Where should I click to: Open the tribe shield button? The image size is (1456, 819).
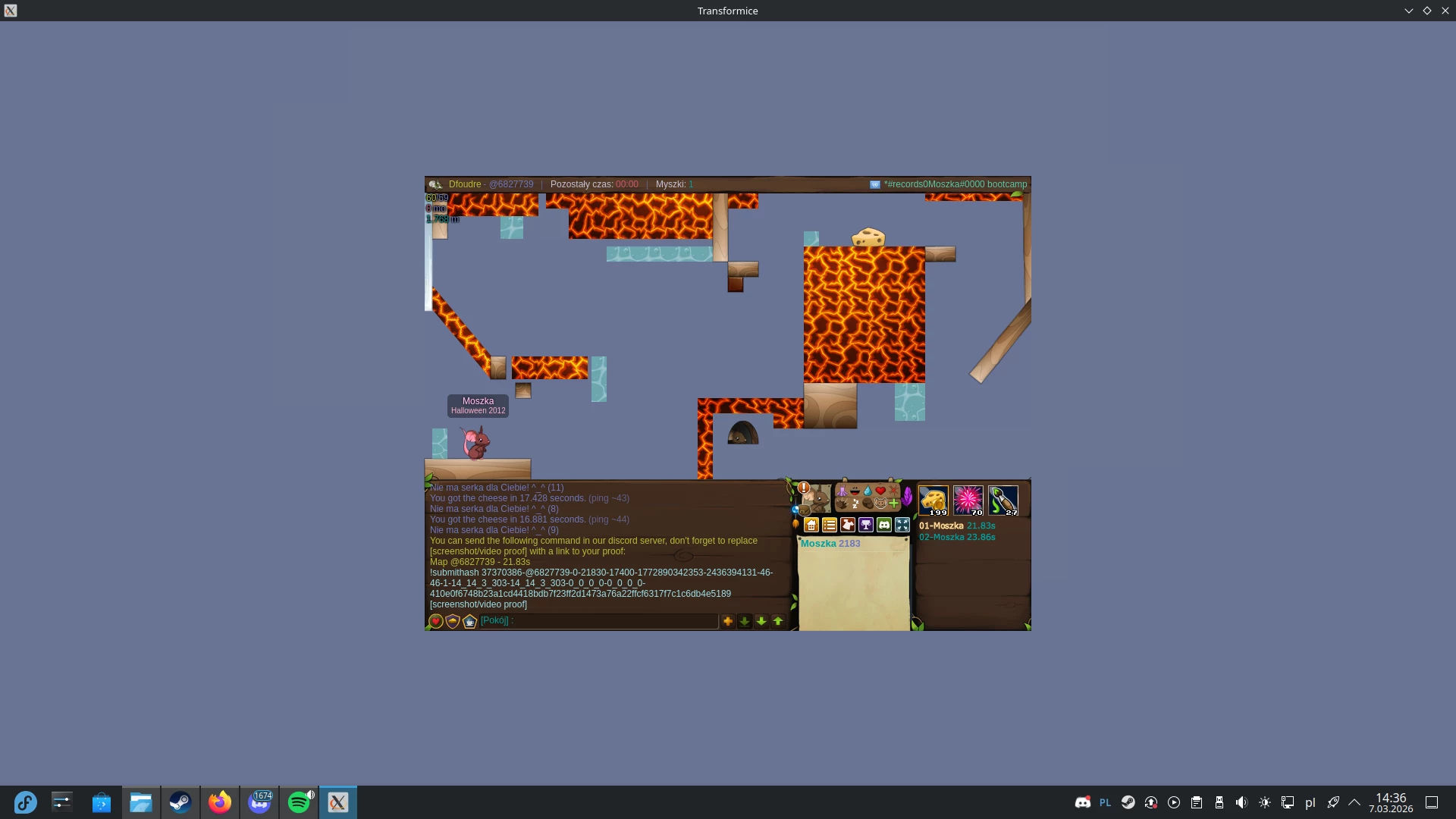(x=453, y=622)
